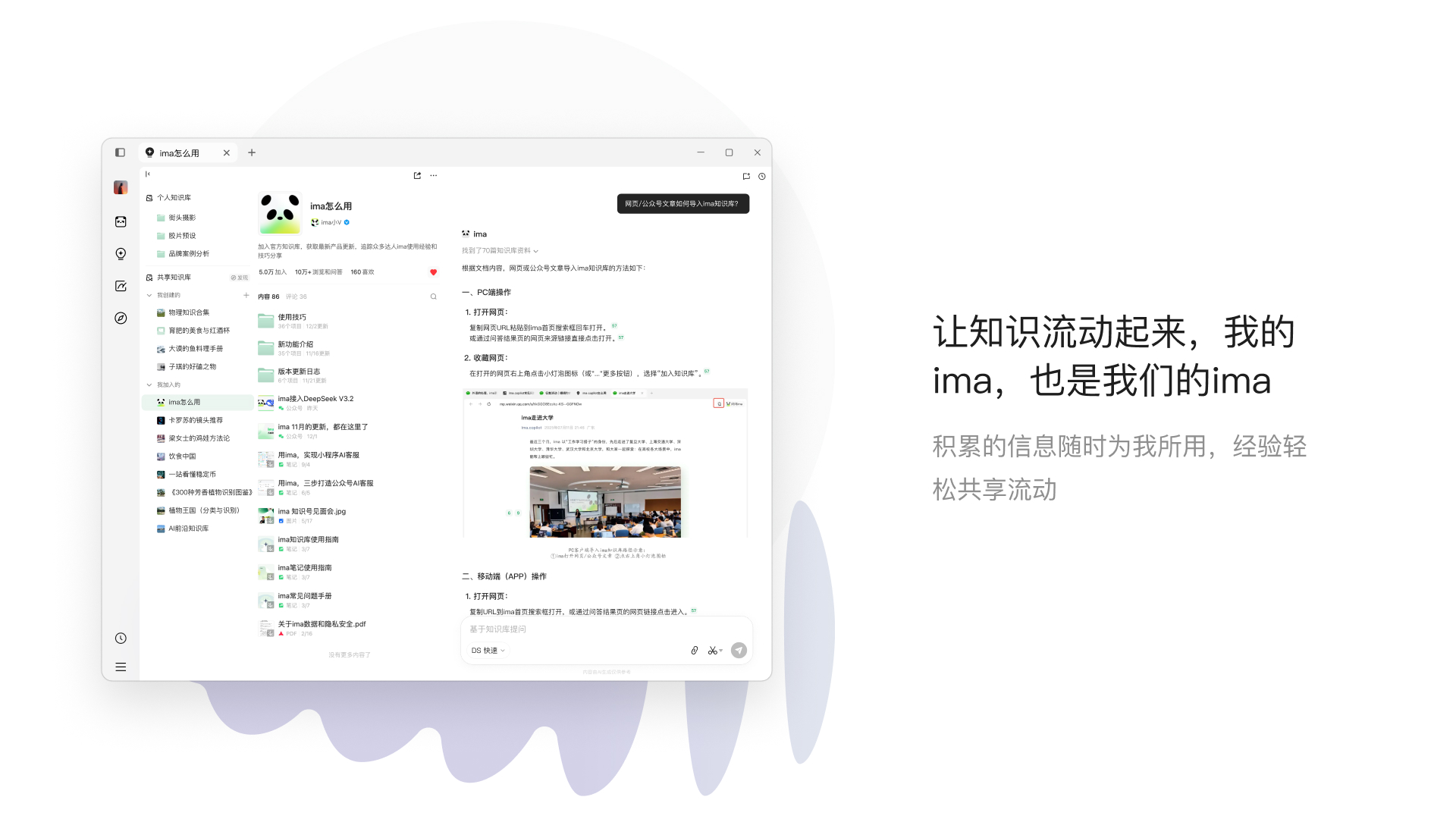Click the '发现' discover button
This screenshot has height=819, width=1456.
[240, 278]
